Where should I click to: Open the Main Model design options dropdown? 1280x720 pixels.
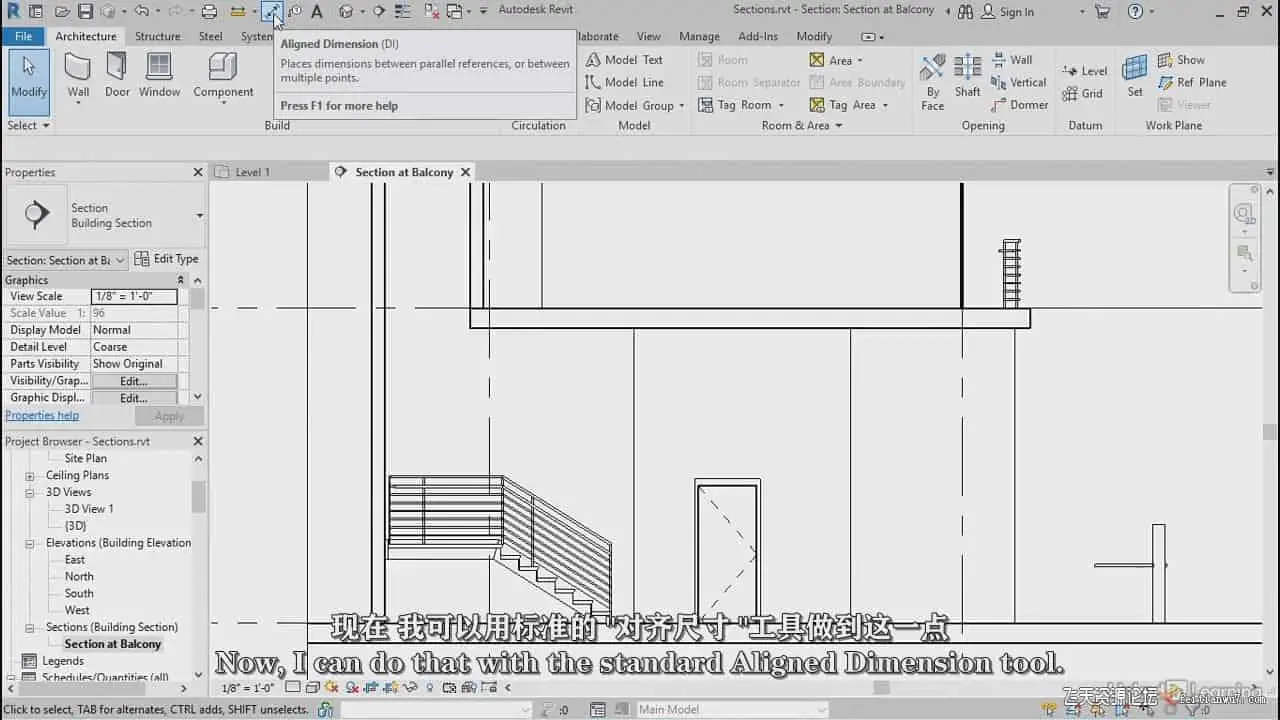[733, 710]
